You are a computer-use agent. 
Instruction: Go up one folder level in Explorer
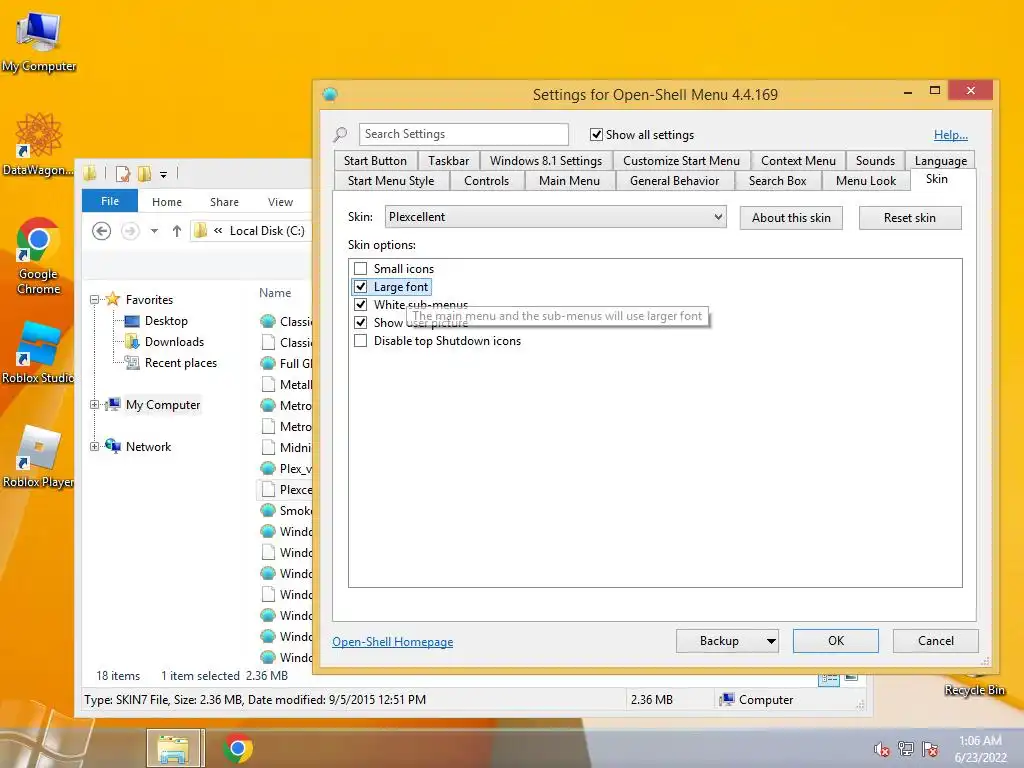176,231
